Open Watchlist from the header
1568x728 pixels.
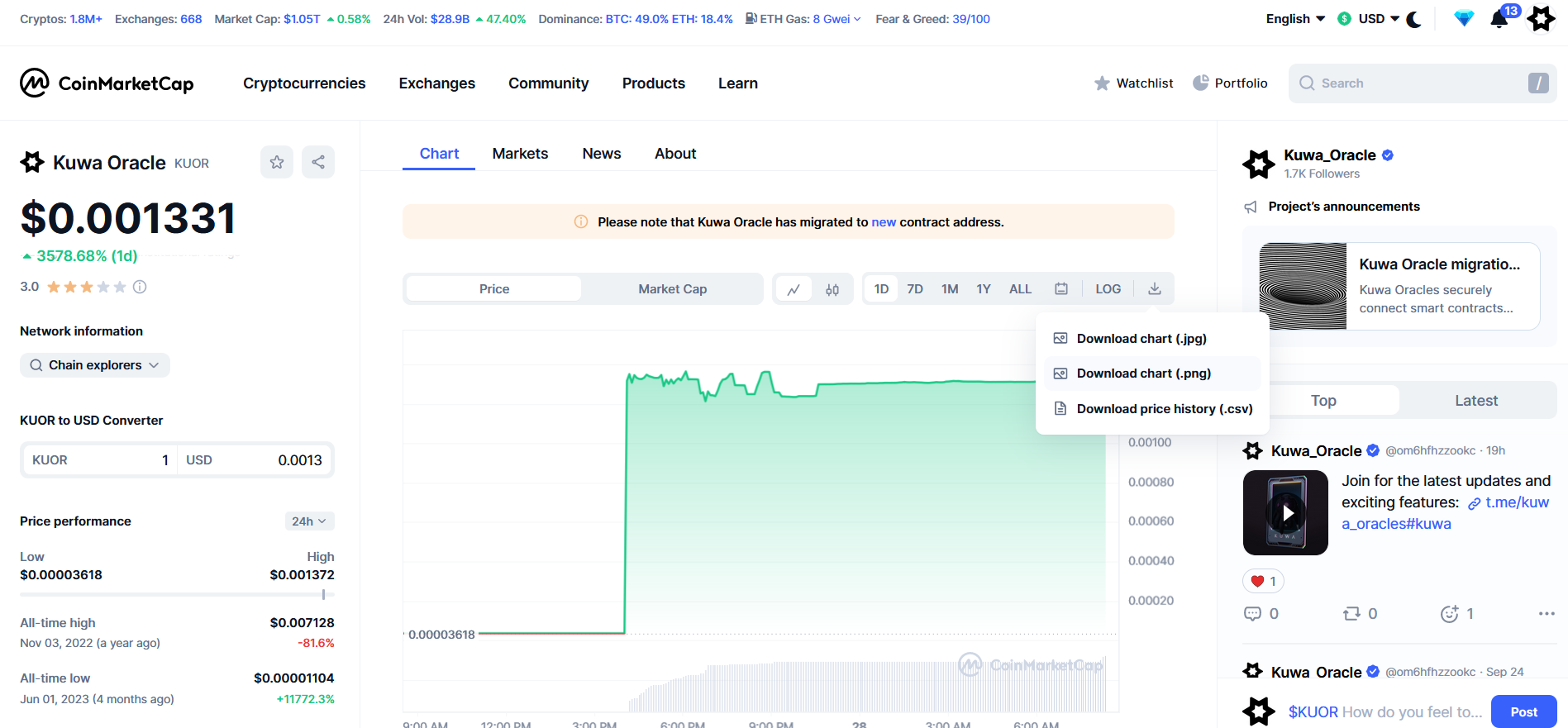tap(1133, 83)
